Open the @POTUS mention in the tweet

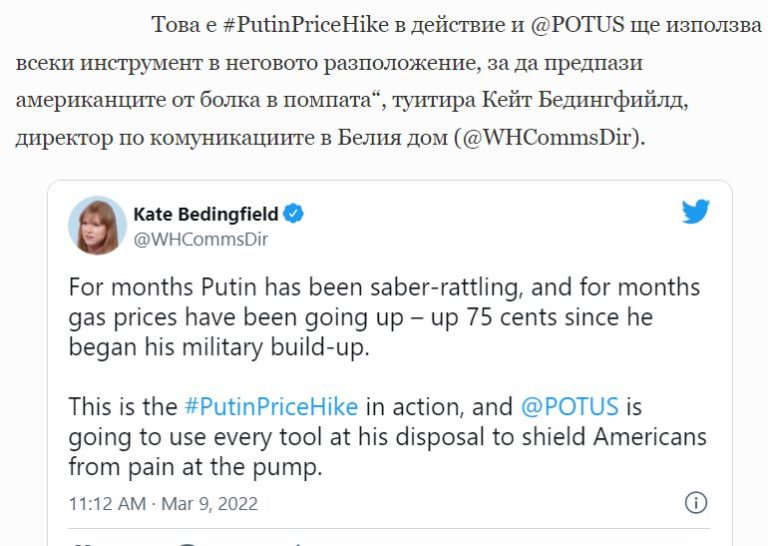[570, 408]
